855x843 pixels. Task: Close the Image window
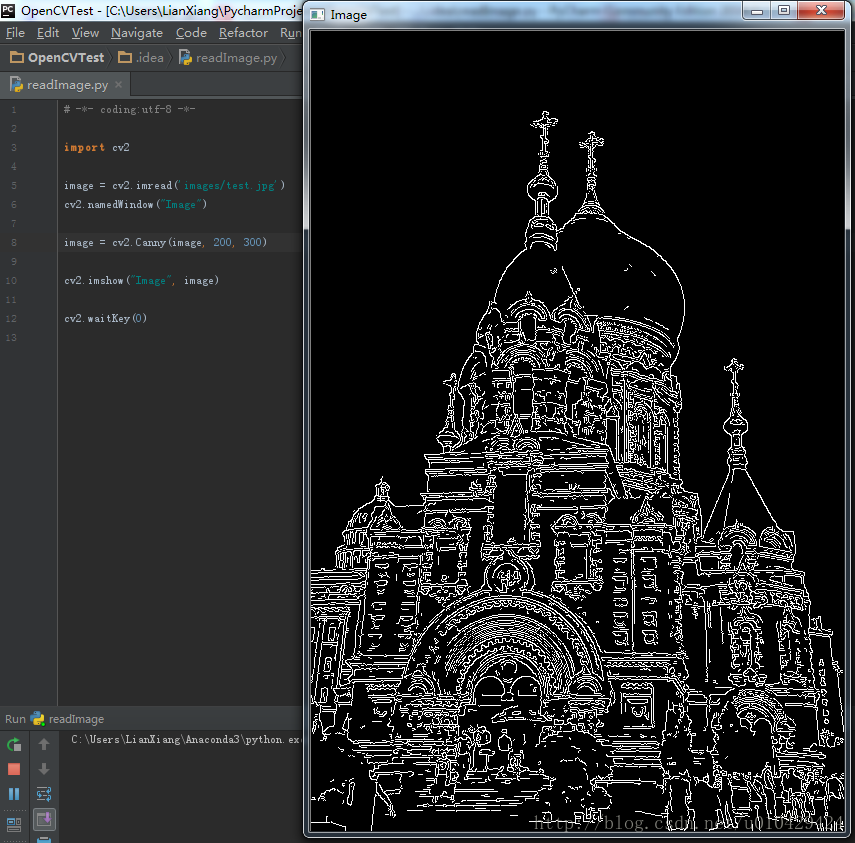[821, 10]
